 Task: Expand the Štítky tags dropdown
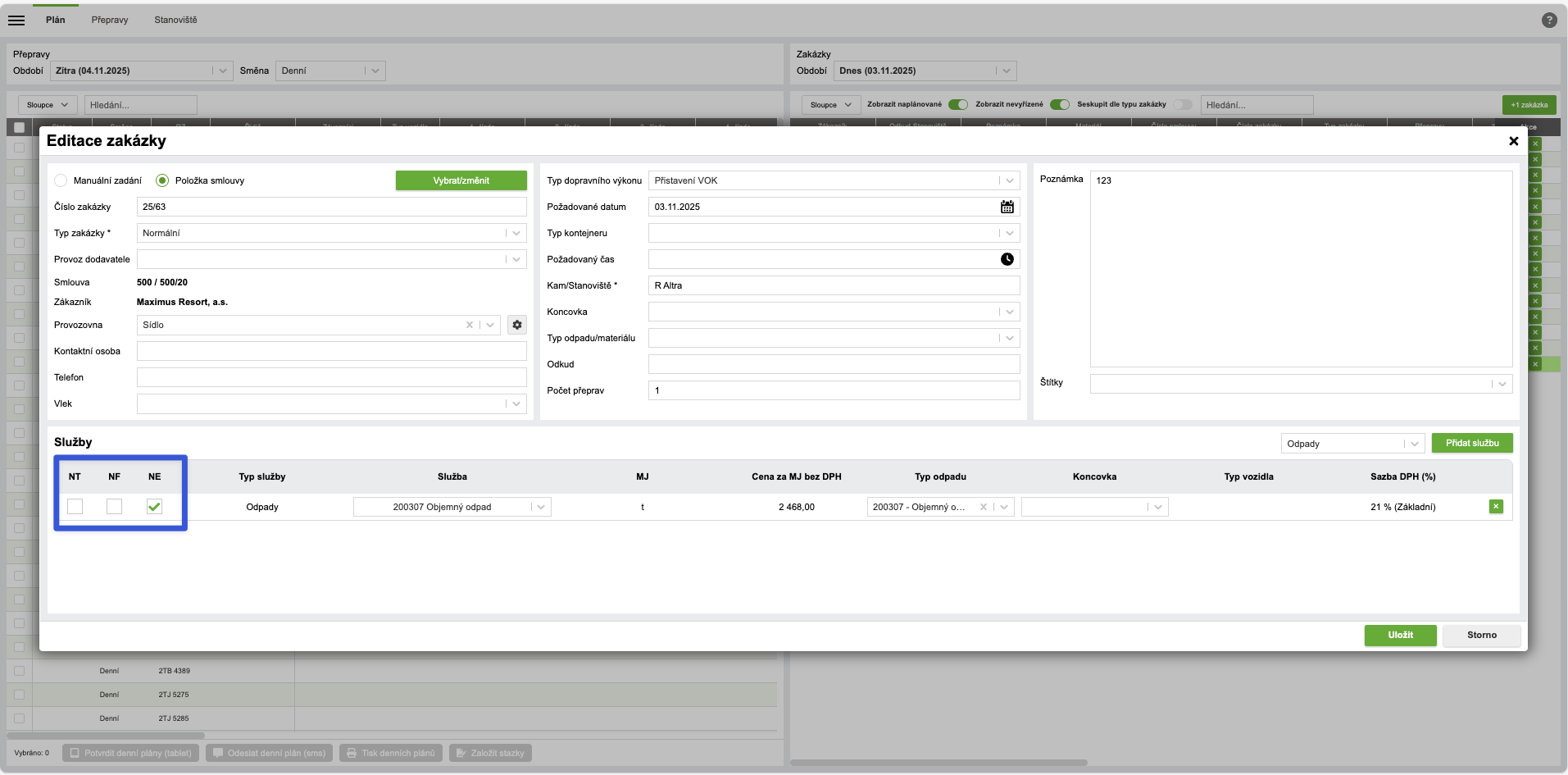(x=1502, y=384)
